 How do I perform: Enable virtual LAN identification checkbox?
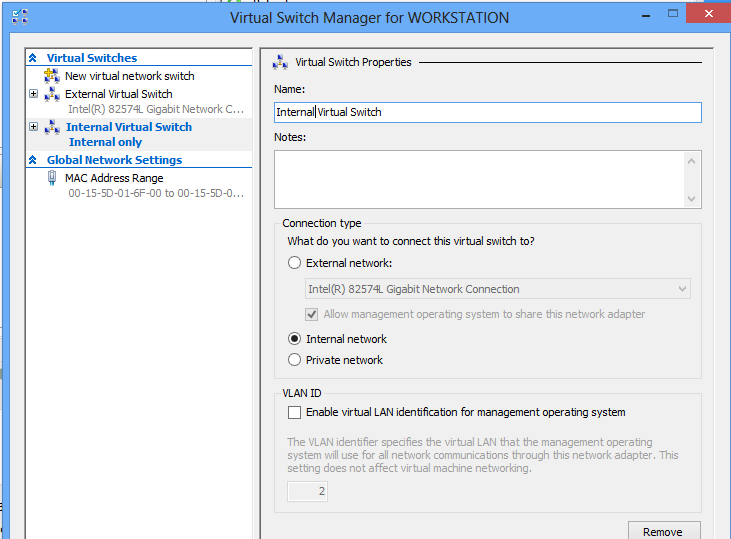294,412
